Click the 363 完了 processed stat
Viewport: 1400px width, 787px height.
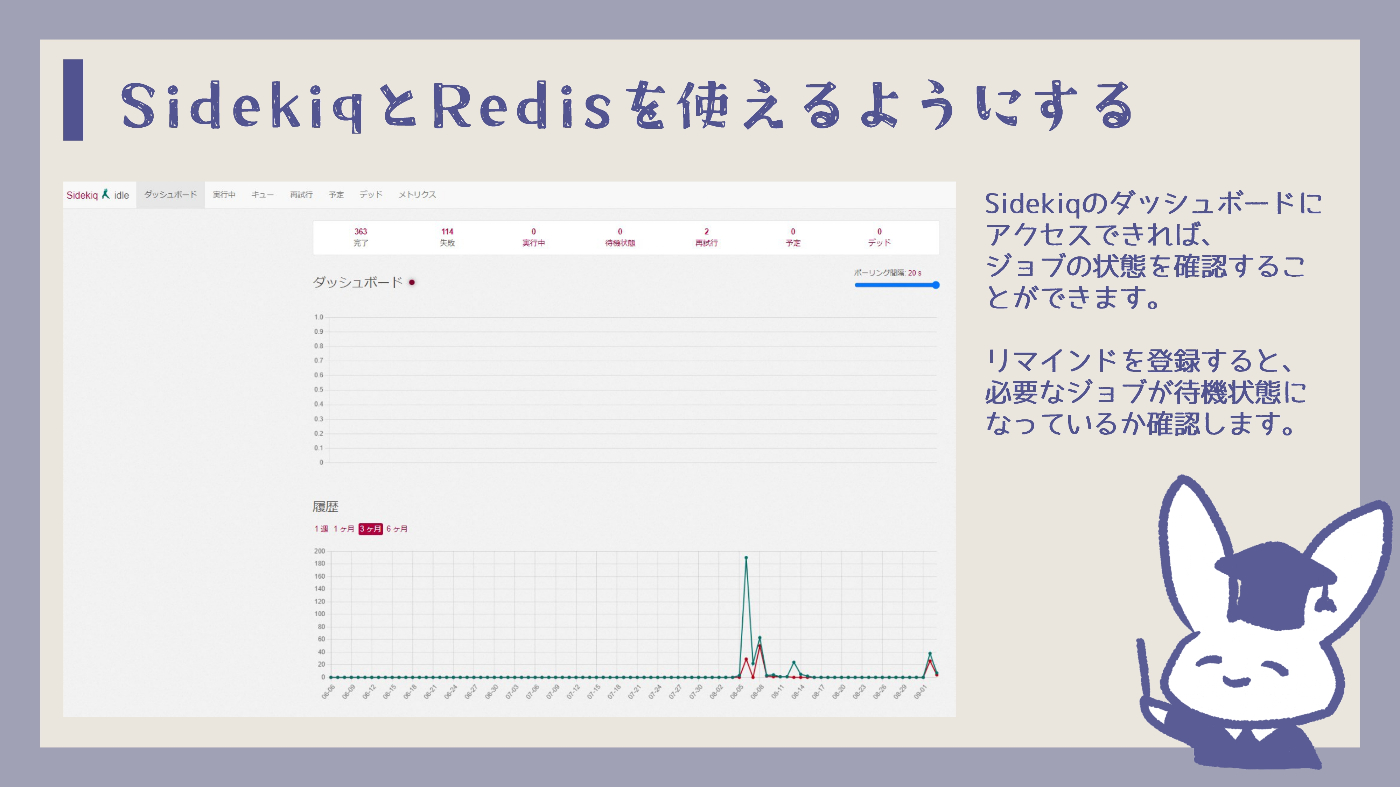361,237
